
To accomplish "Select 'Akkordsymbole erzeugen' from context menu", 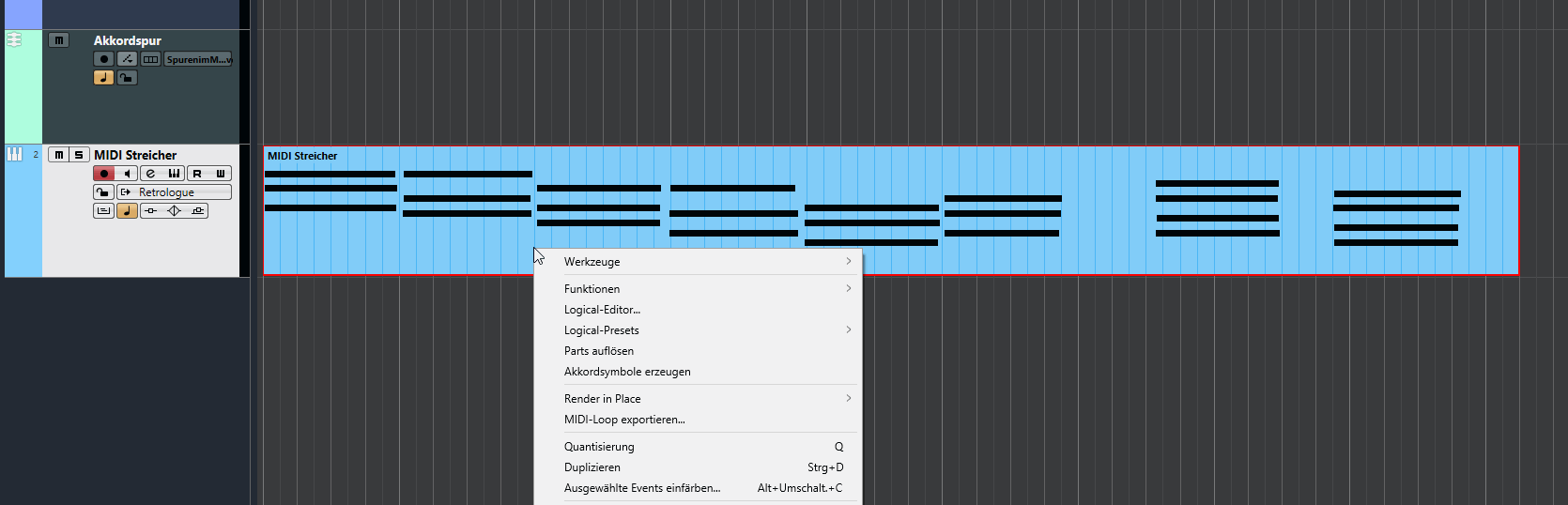I will pos(627,372).
